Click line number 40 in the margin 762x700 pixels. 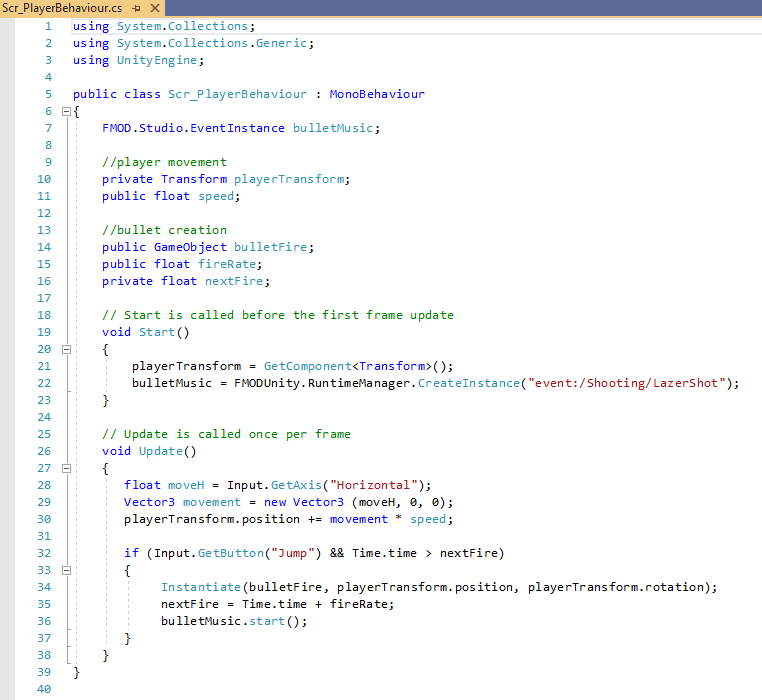pyautogui.click(x=43, y=689)
